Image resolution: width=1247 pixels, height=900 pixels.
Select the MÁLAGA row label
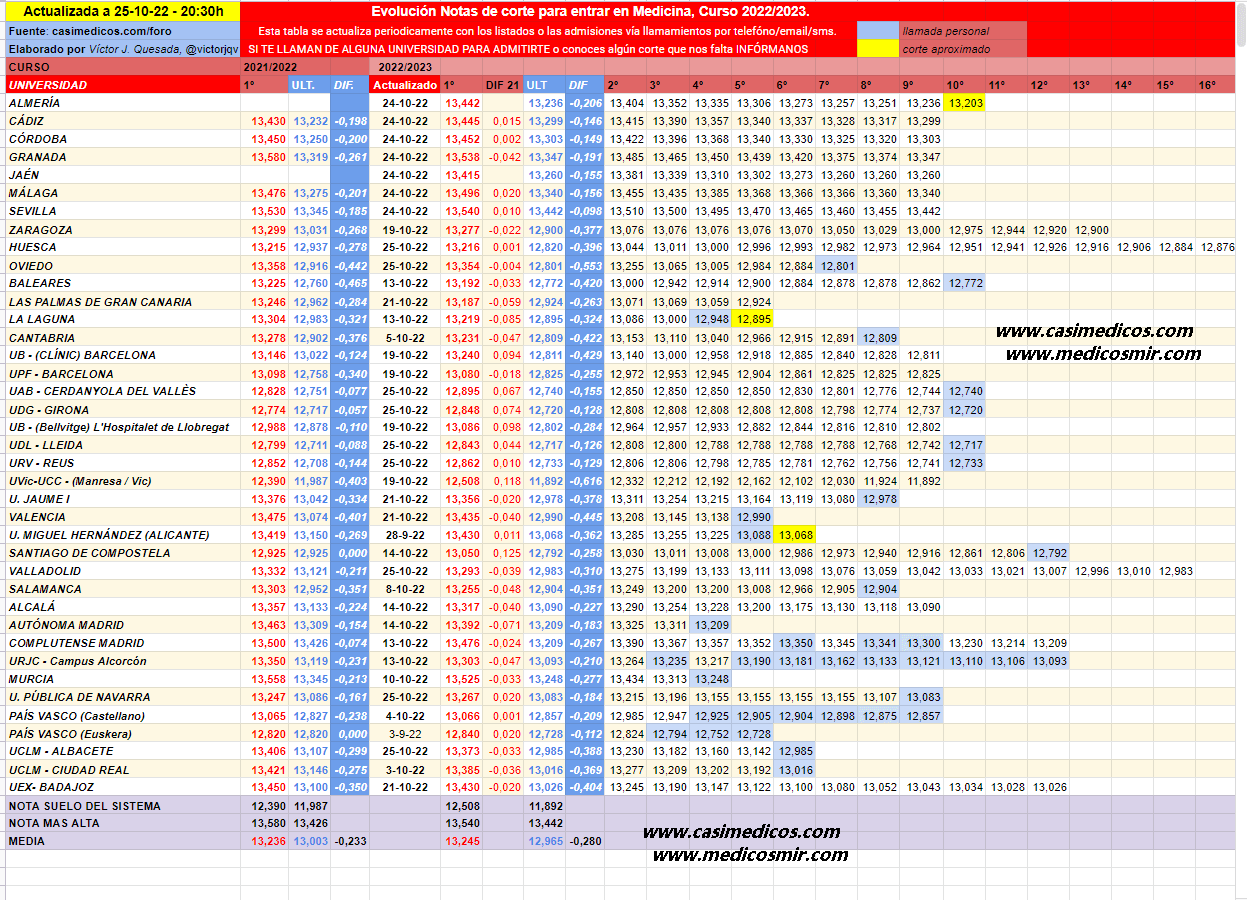[33, 193]
